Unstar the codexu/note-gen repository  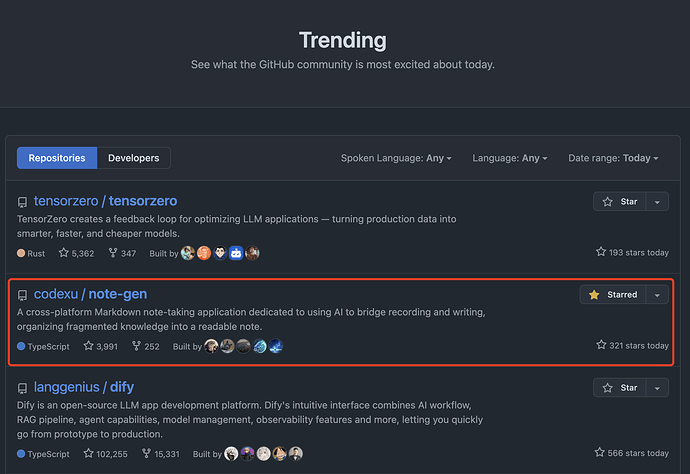pyautogui.click(x=613, y=294)
